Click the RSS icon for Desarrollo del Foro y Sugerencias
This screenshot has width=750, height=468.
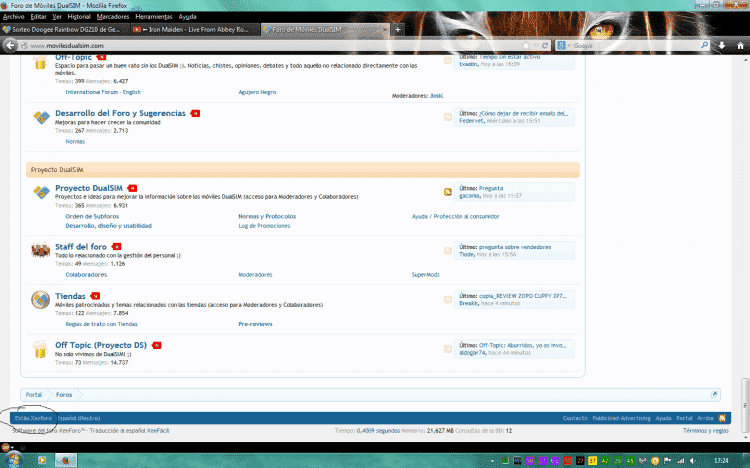448,117
